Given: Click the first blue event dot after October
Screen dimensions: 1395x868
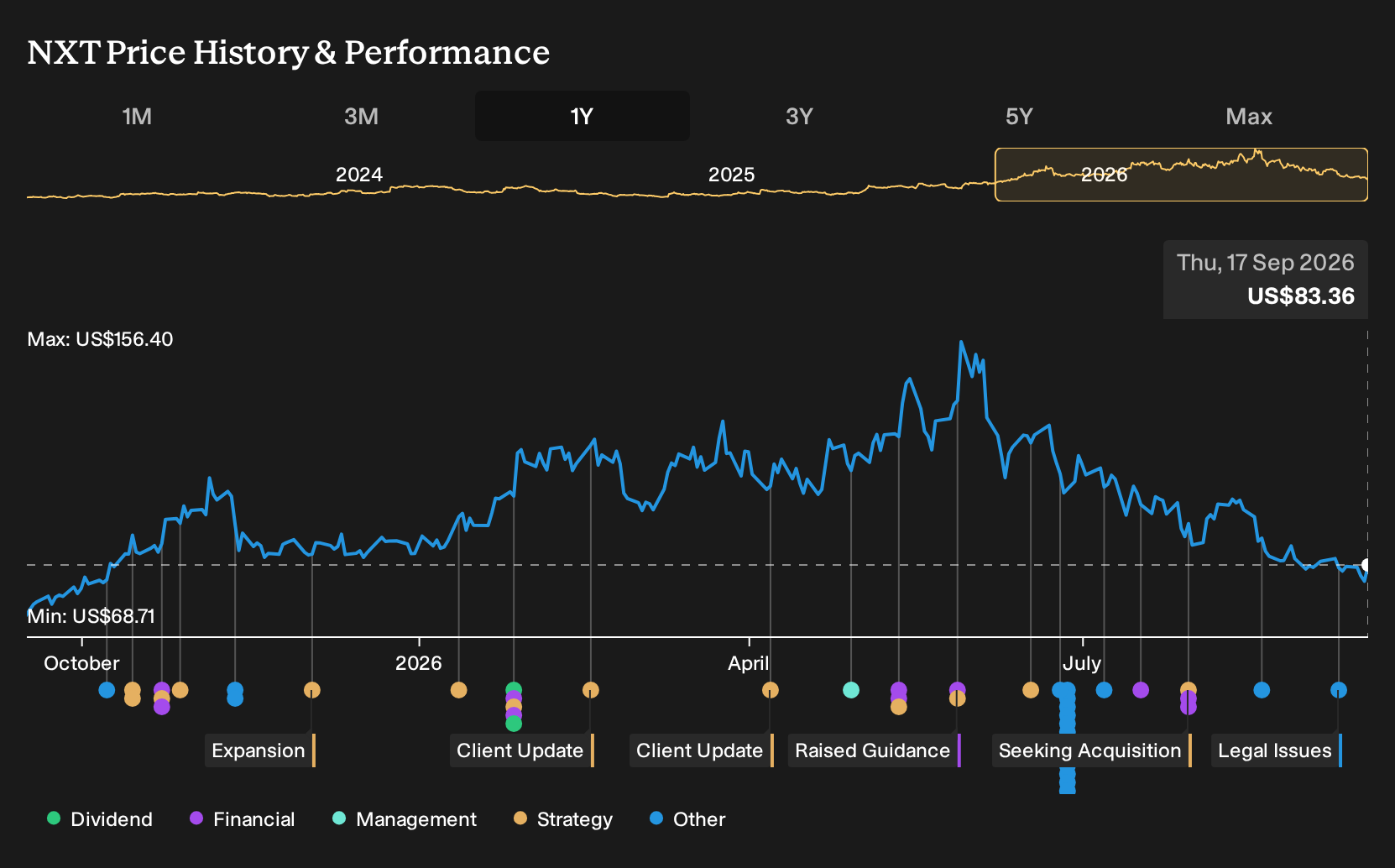Looking at the screenshot, I should pyautogui.click(x=107, y=690).
